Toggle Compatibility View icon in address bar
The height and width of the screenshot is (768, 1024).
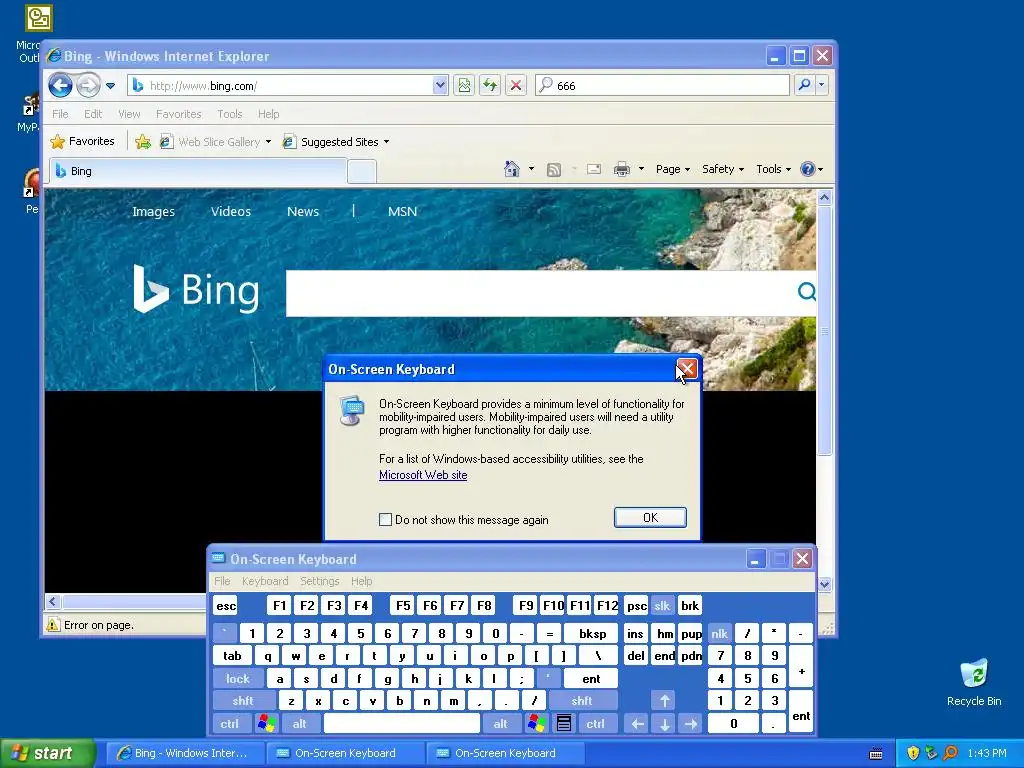(464, 85)
